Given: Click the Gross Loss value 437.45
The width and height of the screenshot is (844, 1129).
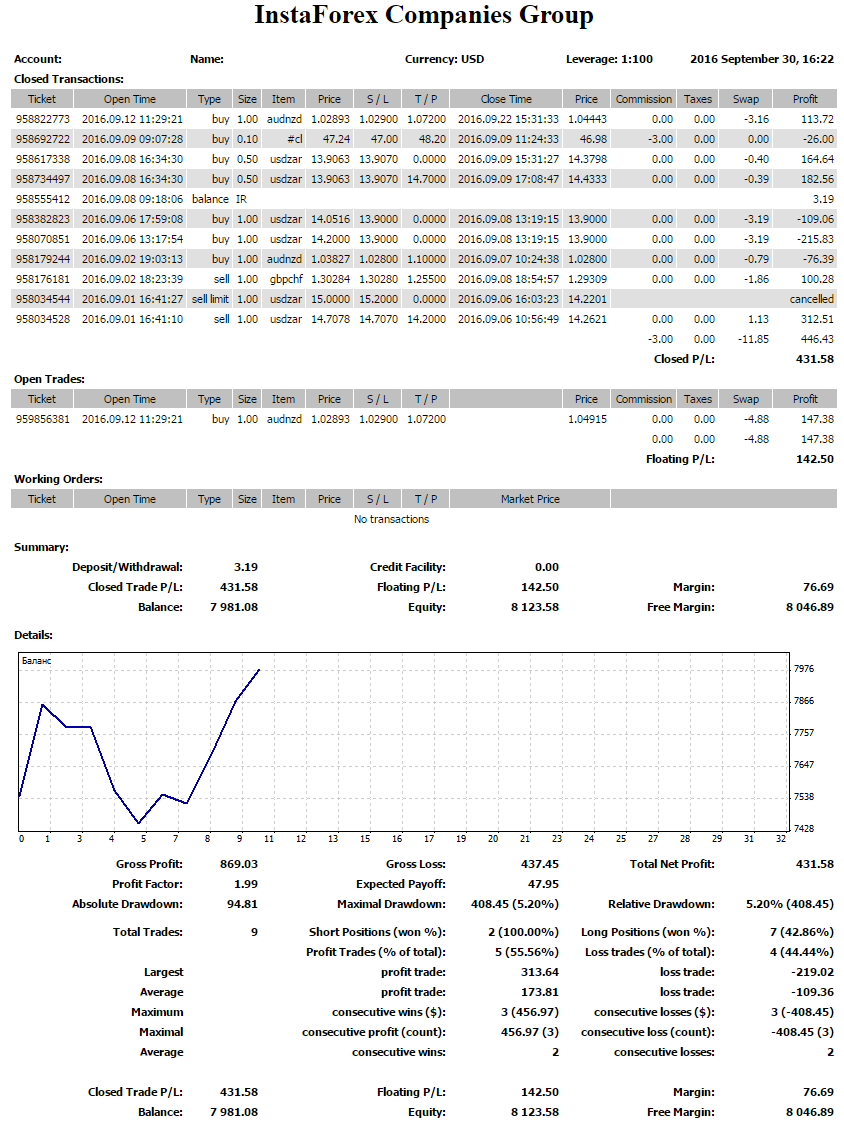Looking at the screenshot, I should click(x=540, y=864).
